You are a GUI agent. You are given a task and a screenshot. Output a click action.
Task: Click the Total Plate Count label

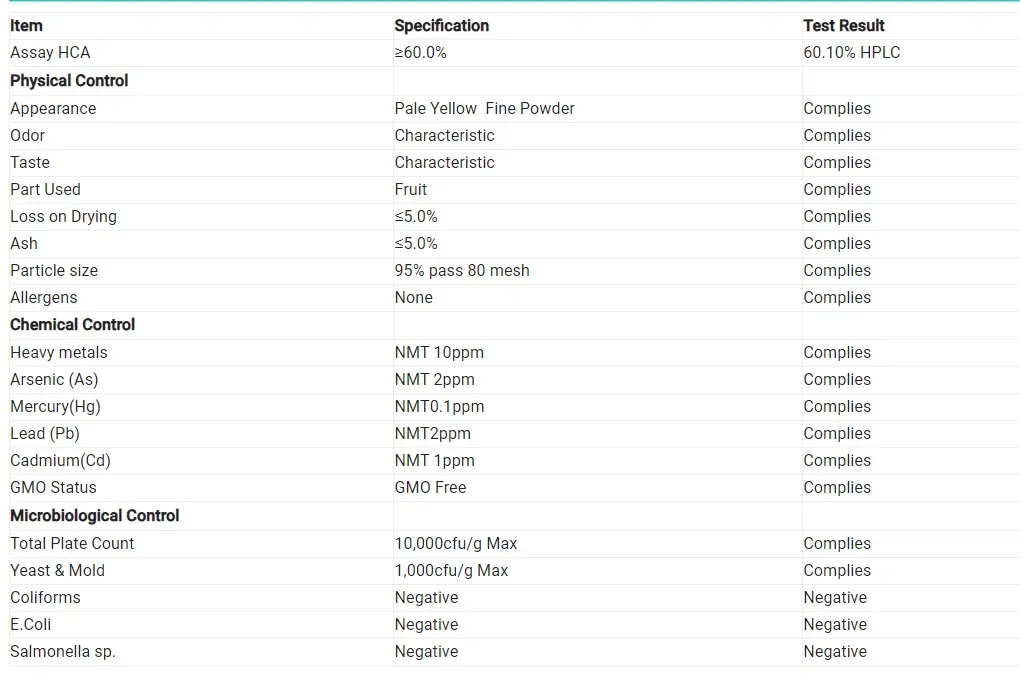pos(72,544)
